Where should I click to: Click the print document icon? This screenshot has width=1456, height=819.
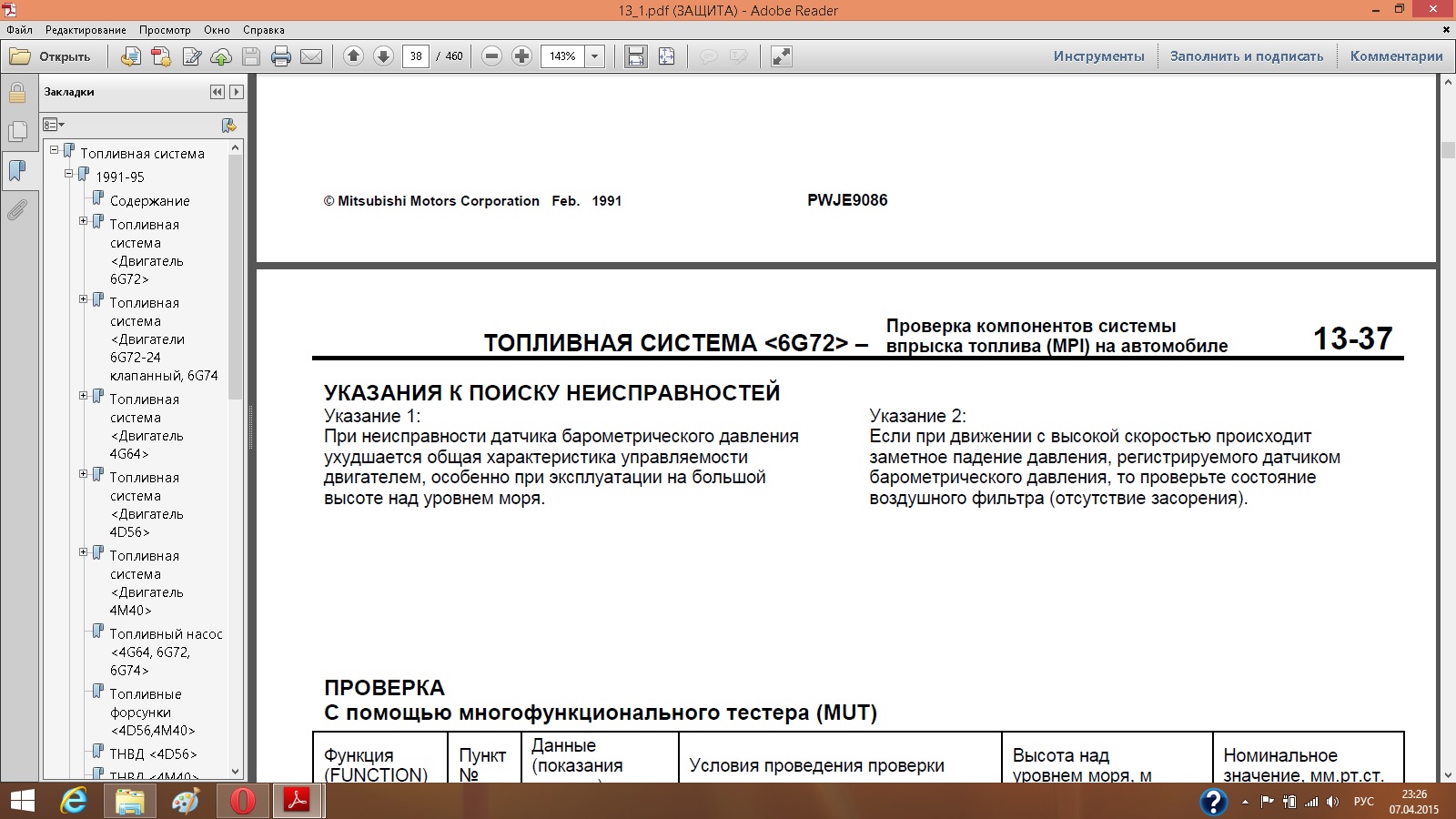coord(281,56)
